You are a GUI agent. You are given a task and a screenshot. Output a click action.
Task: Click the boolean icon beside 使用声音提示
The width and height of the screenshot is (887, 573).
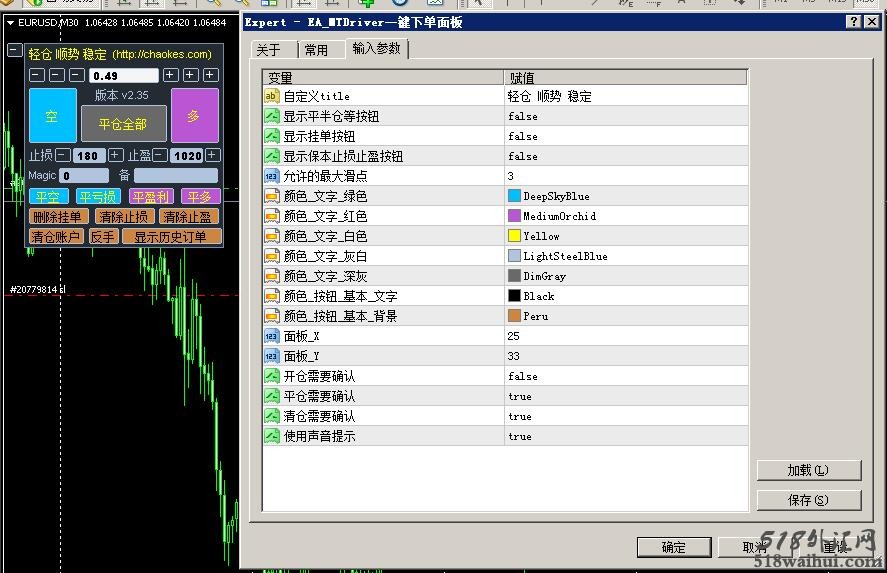[x=272, y=436]
